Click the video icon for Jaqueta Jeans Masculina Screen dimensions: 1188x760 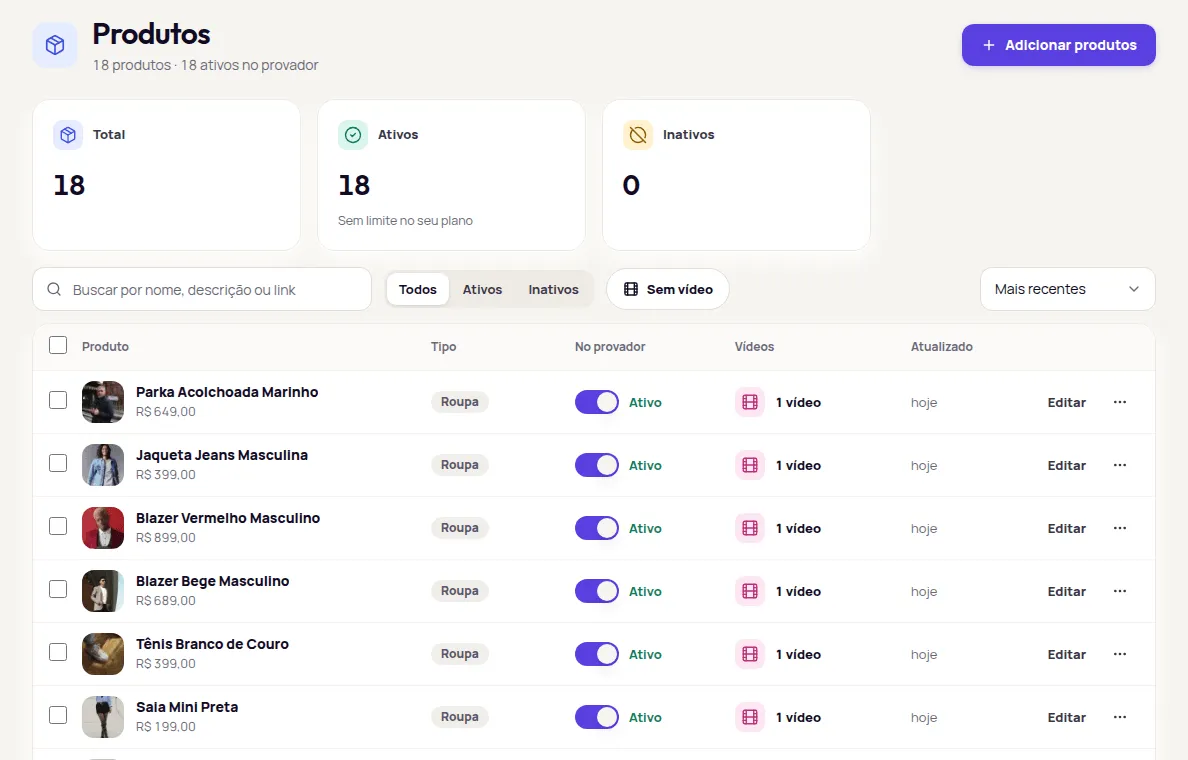tap(750, 465)
